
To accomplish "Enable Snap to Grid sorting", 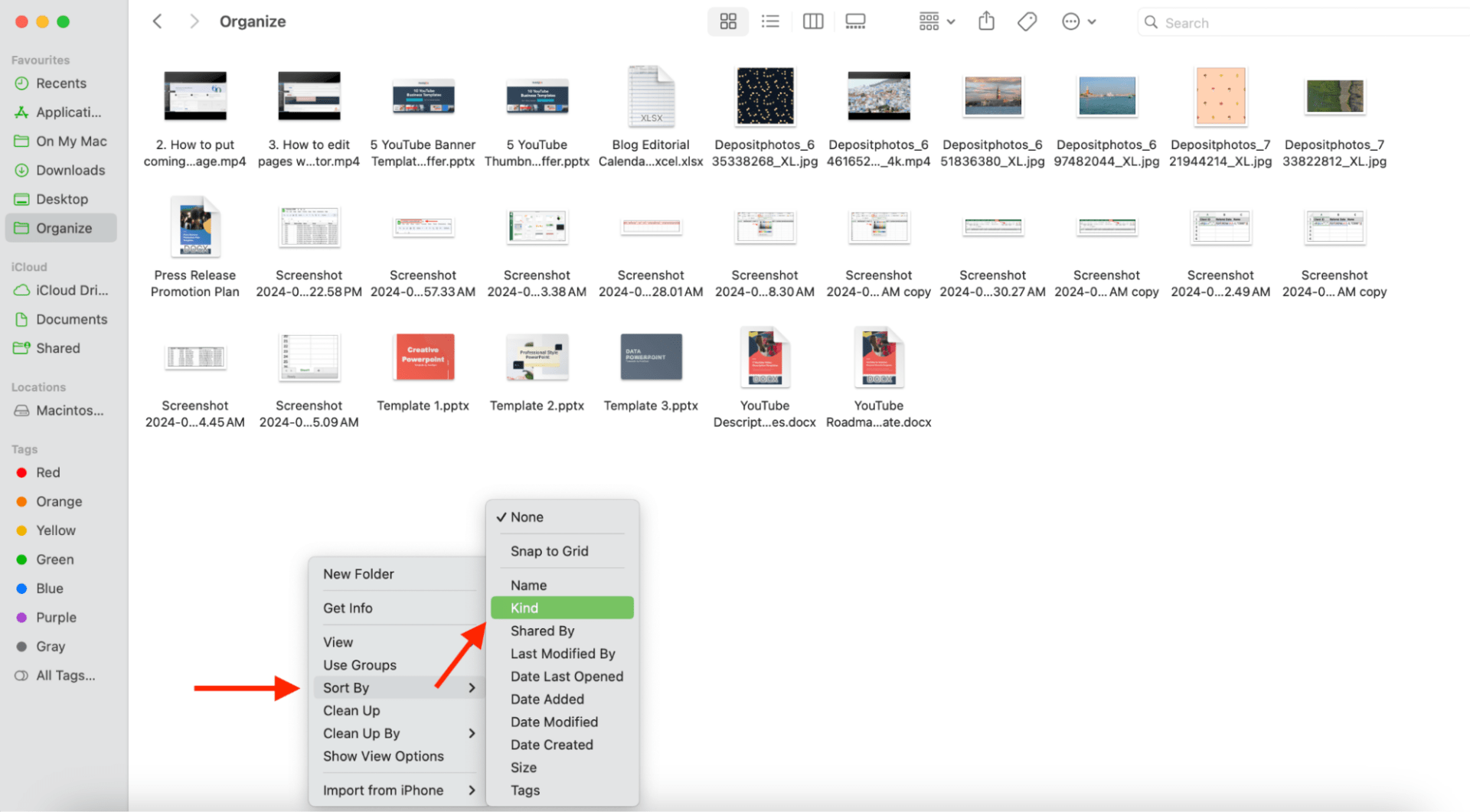I will point(549,551).
